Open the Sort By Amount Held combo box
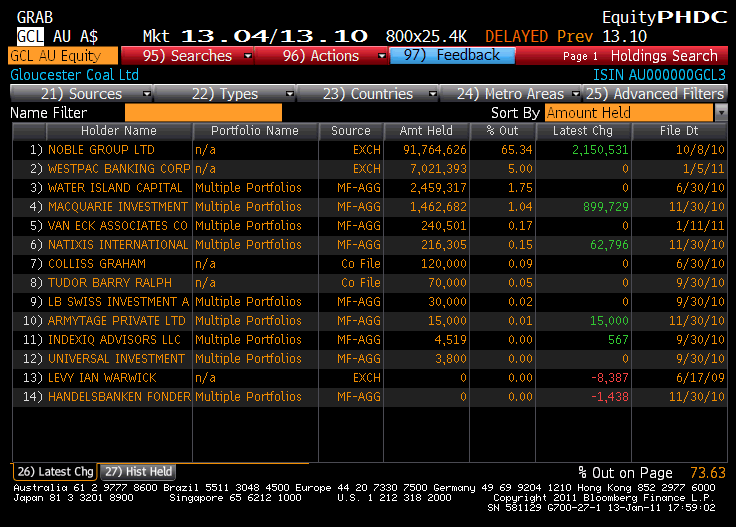Image resolution: width=736 pixels, height=527 pixels. coord(629,113)
